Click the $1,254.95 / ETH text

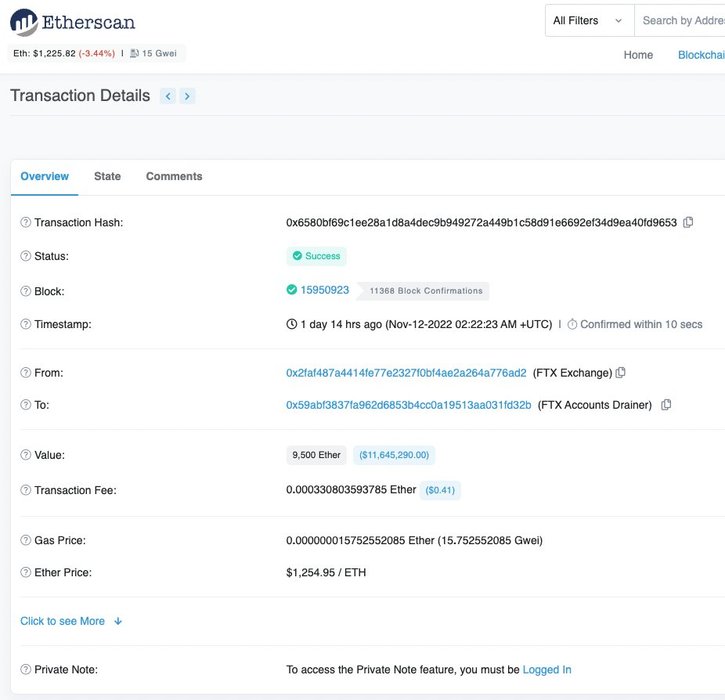pyautogui.click(x=326, y=572)
